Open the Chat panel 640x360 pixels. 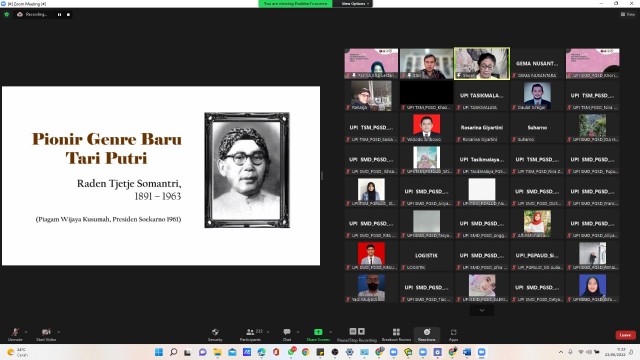[x=287, y=334]
